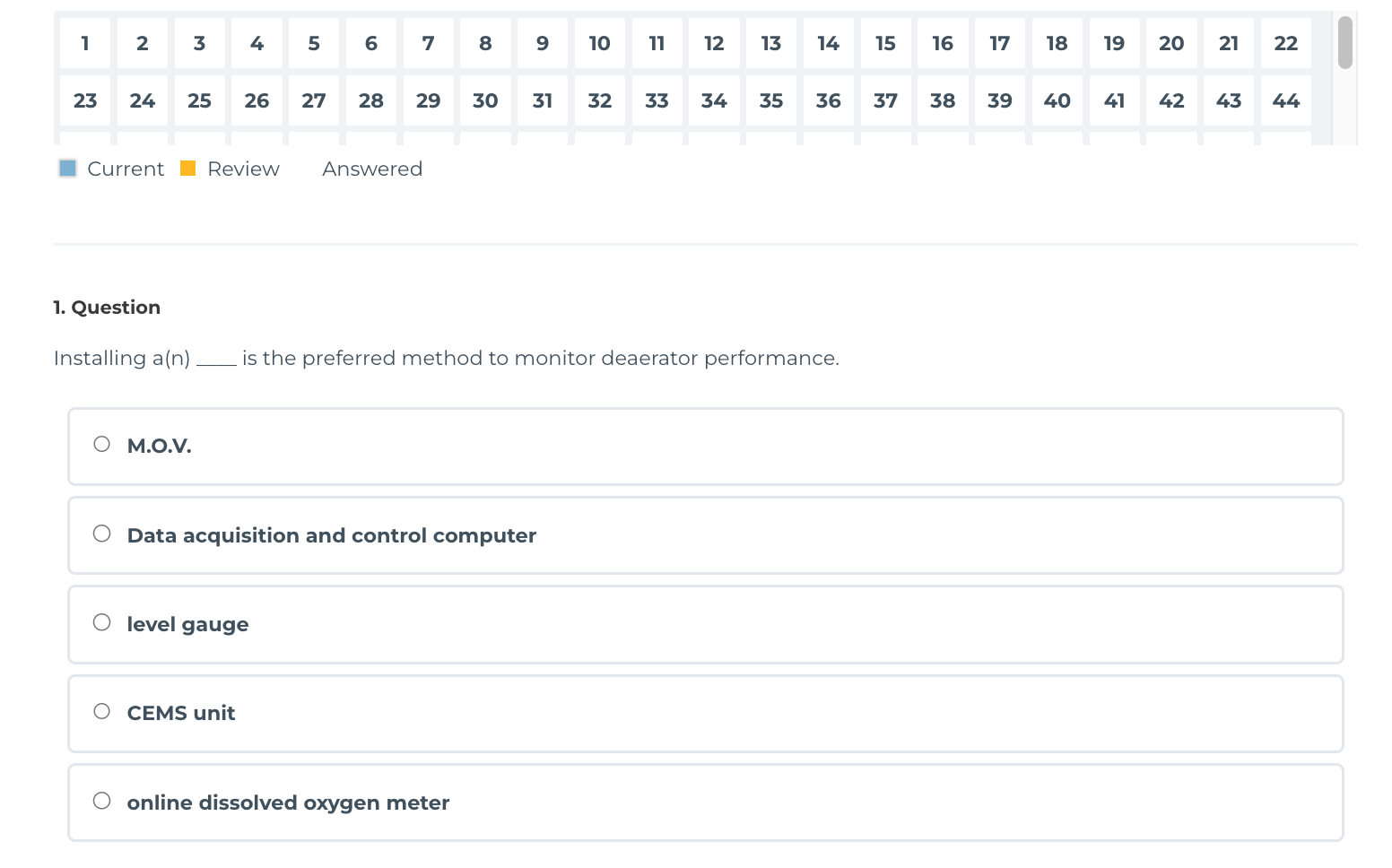Choose Data acquisition and control computer option
Image resolution: width=1392 pixels, height=868 pixels.
click(x=102, y=534)
